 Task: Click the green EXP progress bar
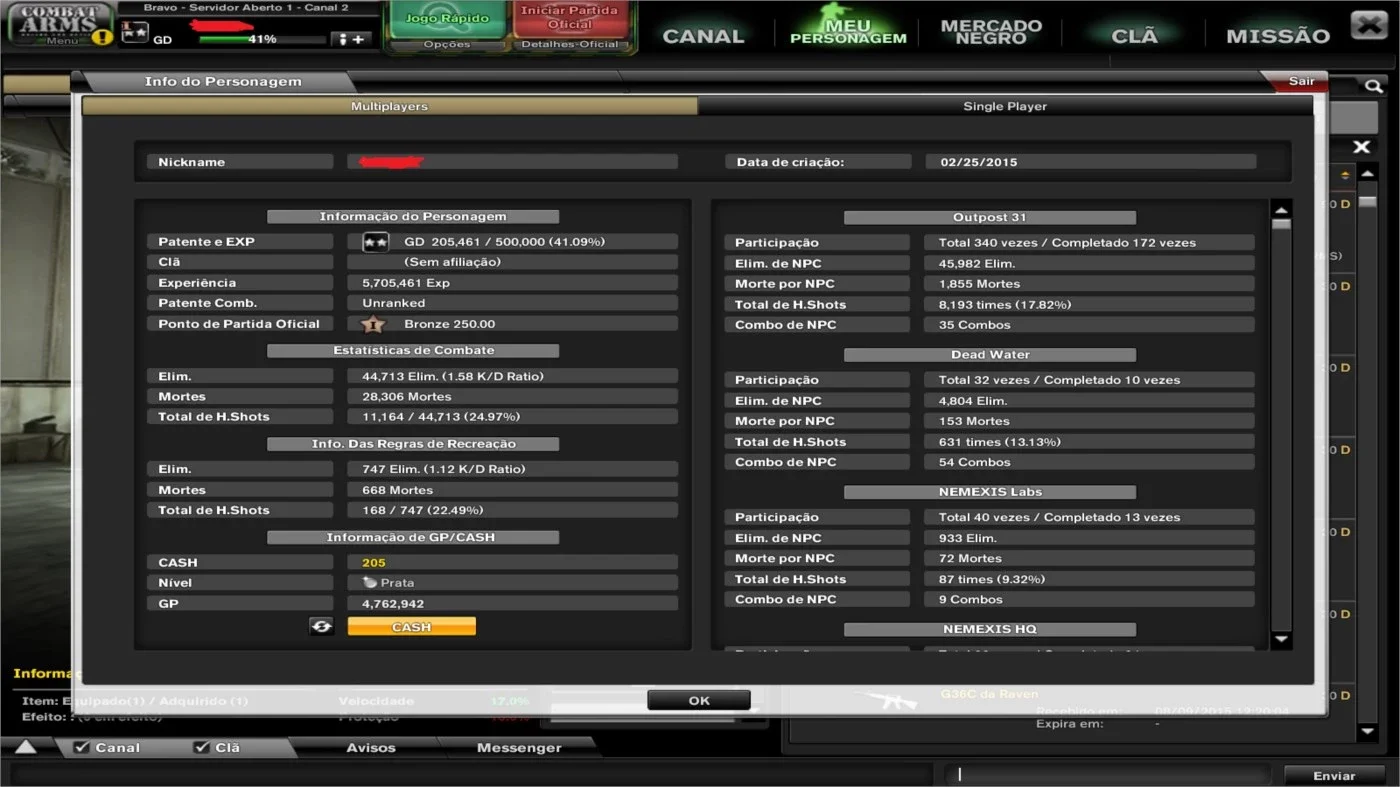click(x=262, y=40)
